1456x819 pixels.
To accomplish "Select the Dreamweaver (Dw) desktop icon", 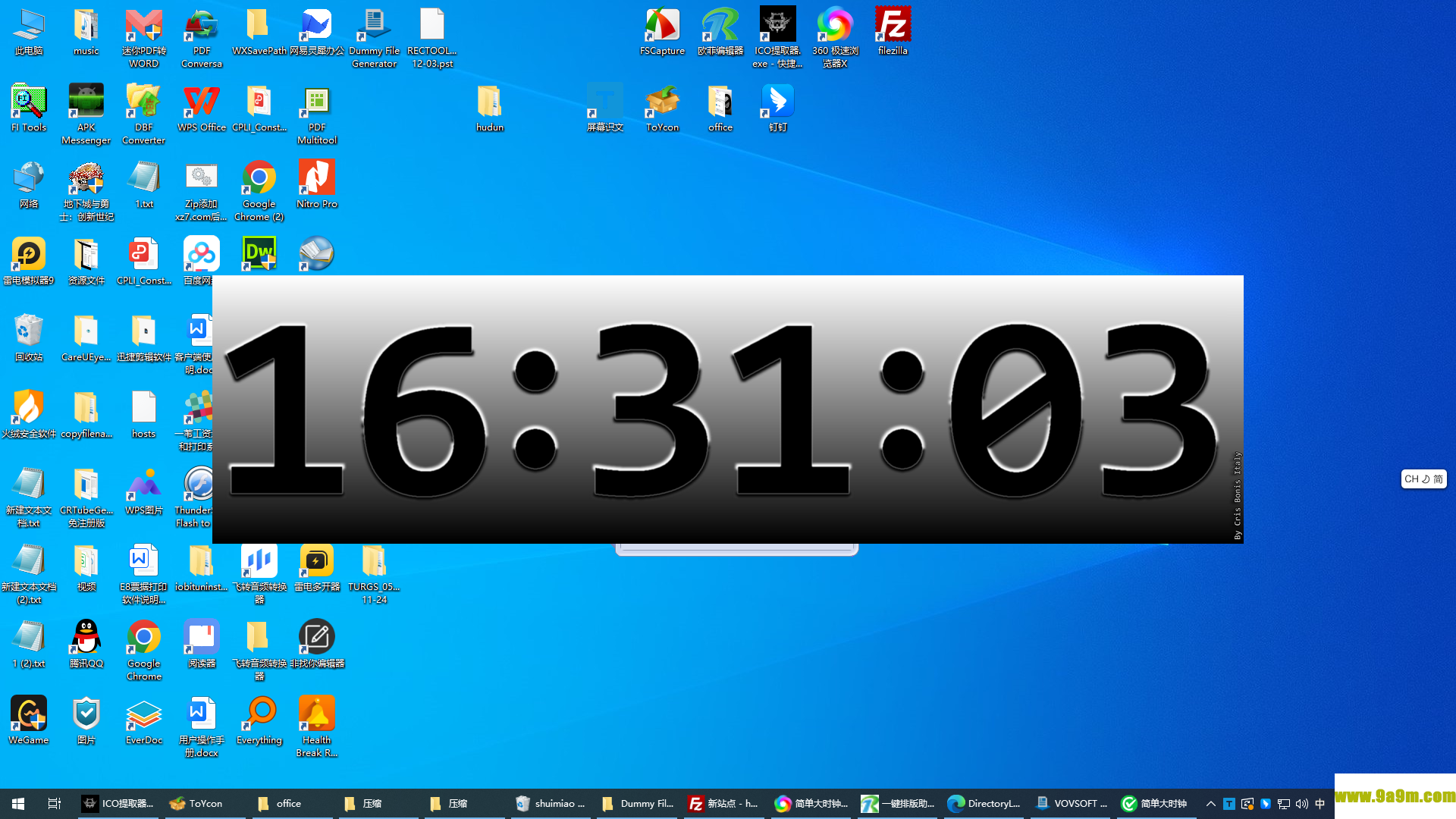I will 259,254.
